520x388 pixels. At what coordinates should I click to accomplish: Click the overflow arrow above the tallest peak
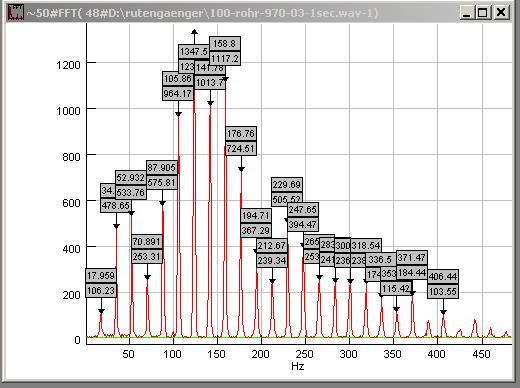coord(194,32)
